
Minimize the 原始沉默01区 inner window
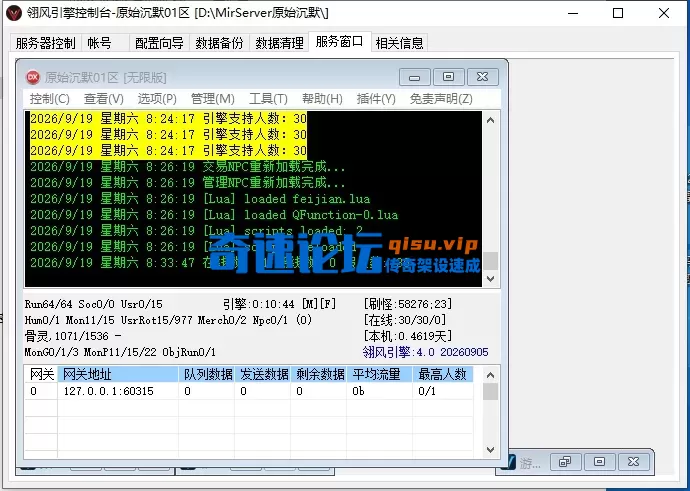click(x=414, y=77)
